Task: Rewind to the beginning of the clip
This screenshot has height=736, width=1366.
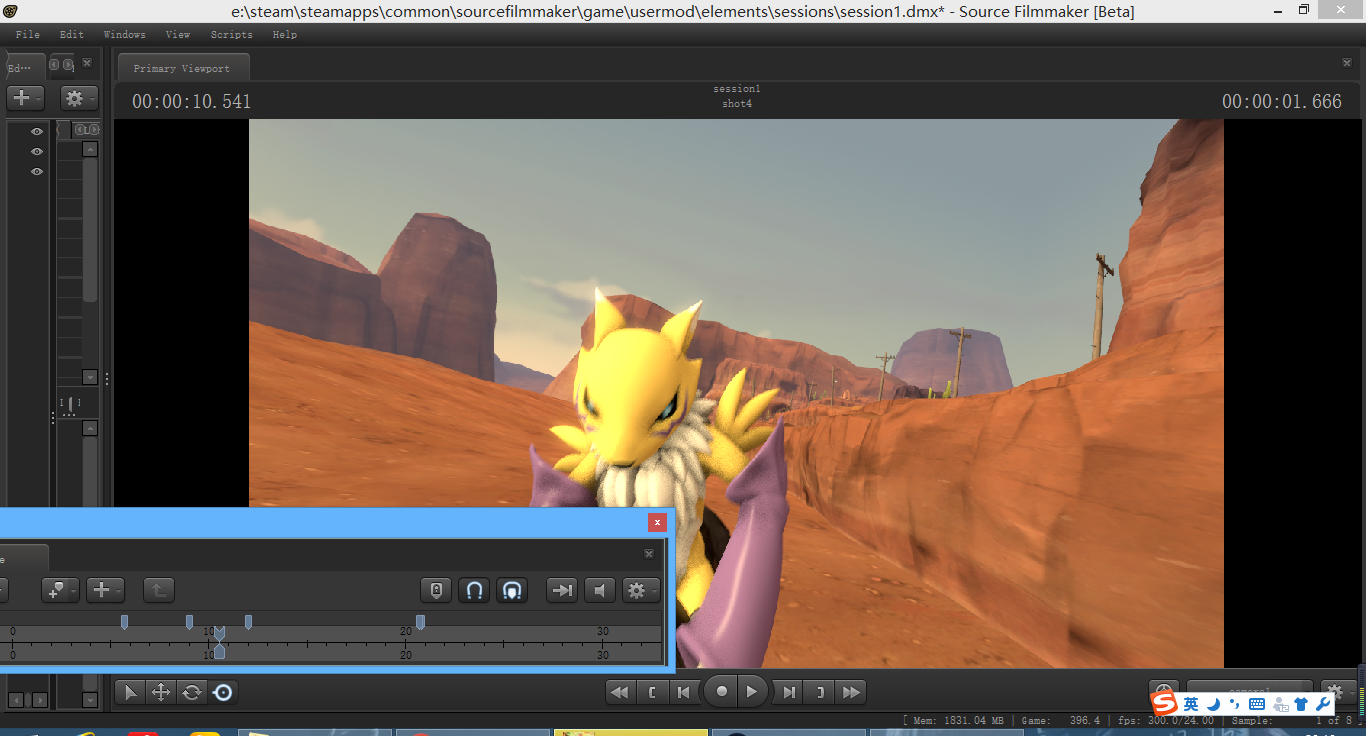Action: pyautogui.click(x=621, y=692)
